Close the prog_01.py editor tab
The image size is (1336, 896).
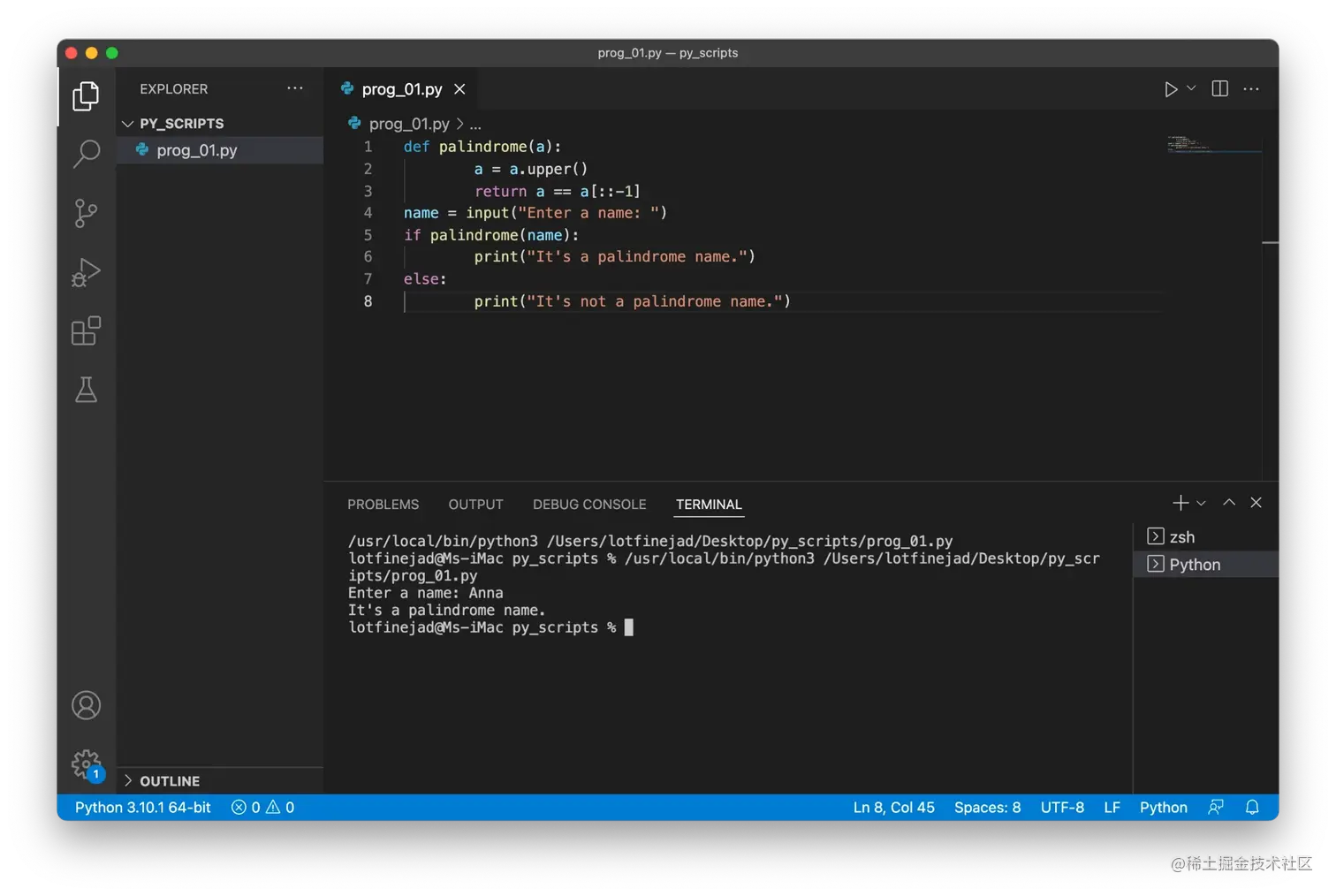pos(459,89)
